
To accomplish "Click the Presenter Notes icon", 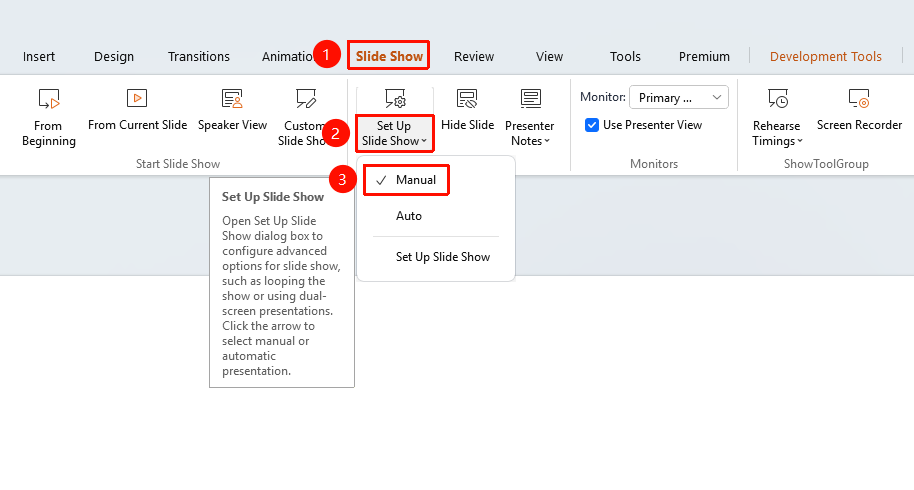I will pyautogui.click(x=530, y=99).
